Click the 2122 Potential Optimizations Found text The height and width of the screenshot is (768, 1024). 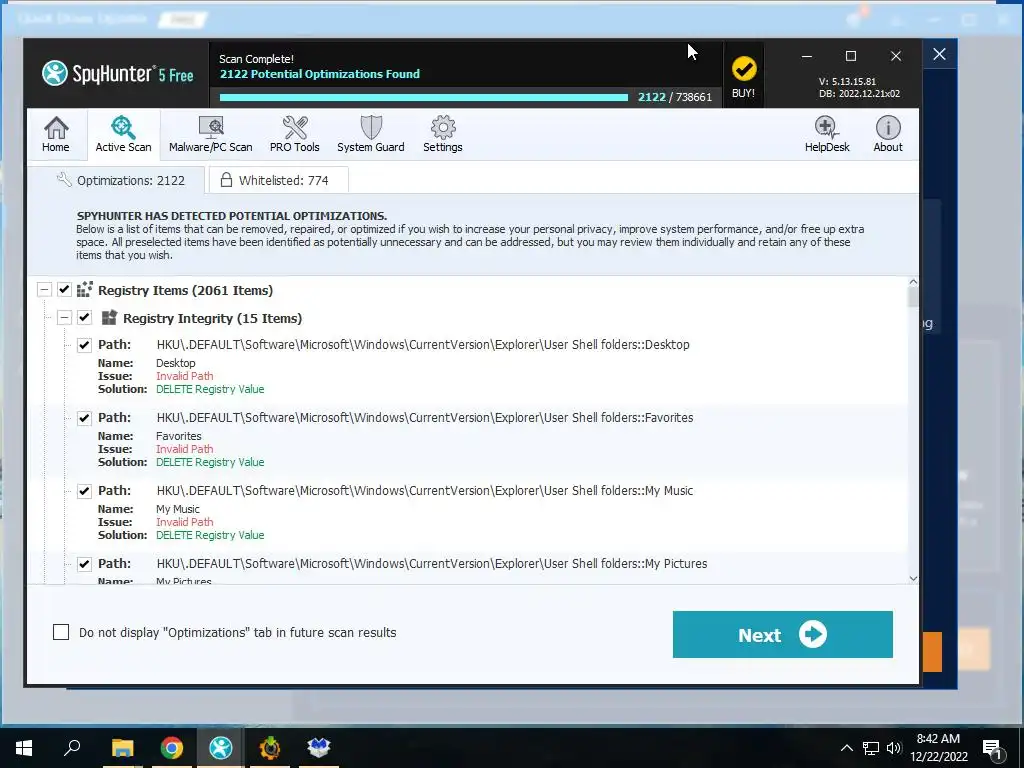(x=319, y=74)
